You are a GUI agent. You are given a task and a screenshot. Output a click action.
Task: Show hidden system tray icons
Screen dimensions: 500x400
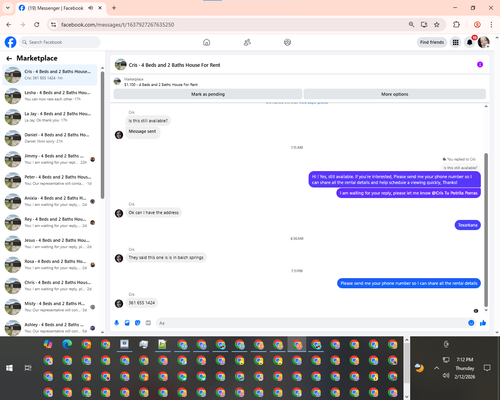coord(436,368)
